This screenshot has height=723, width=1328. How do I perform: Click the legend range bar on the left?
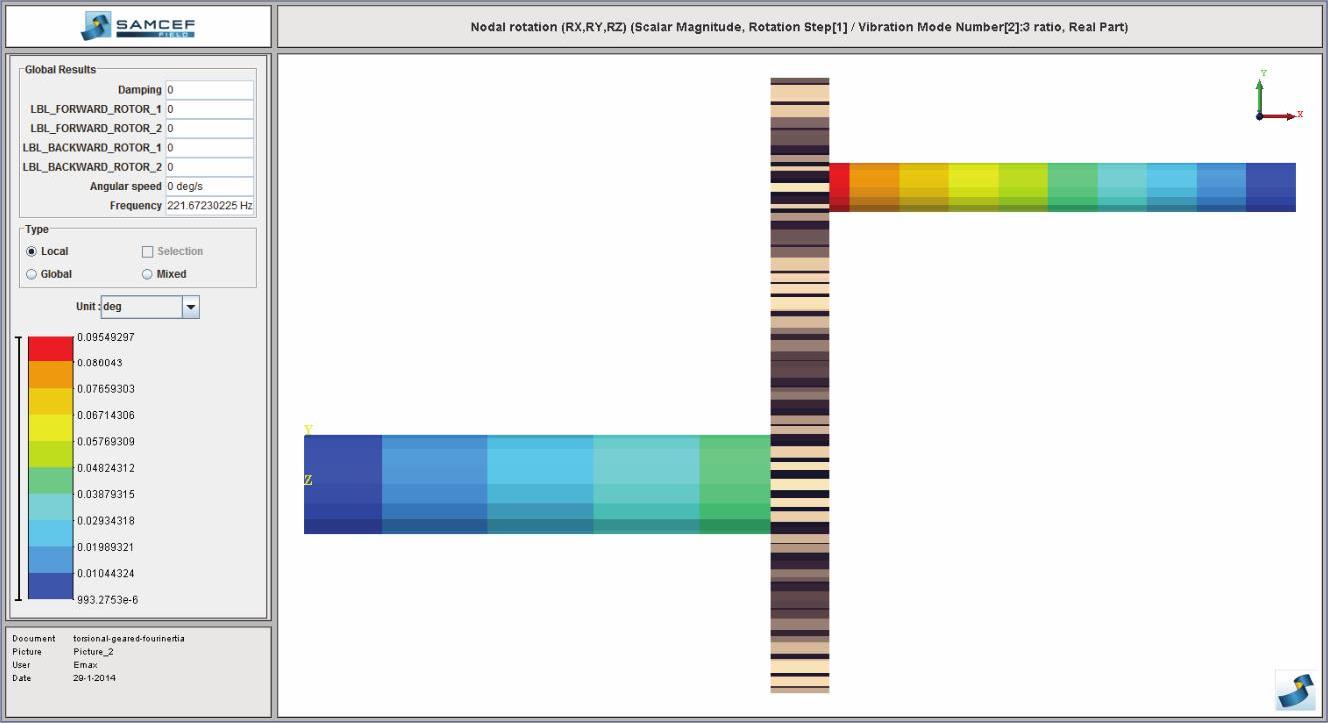18,468
